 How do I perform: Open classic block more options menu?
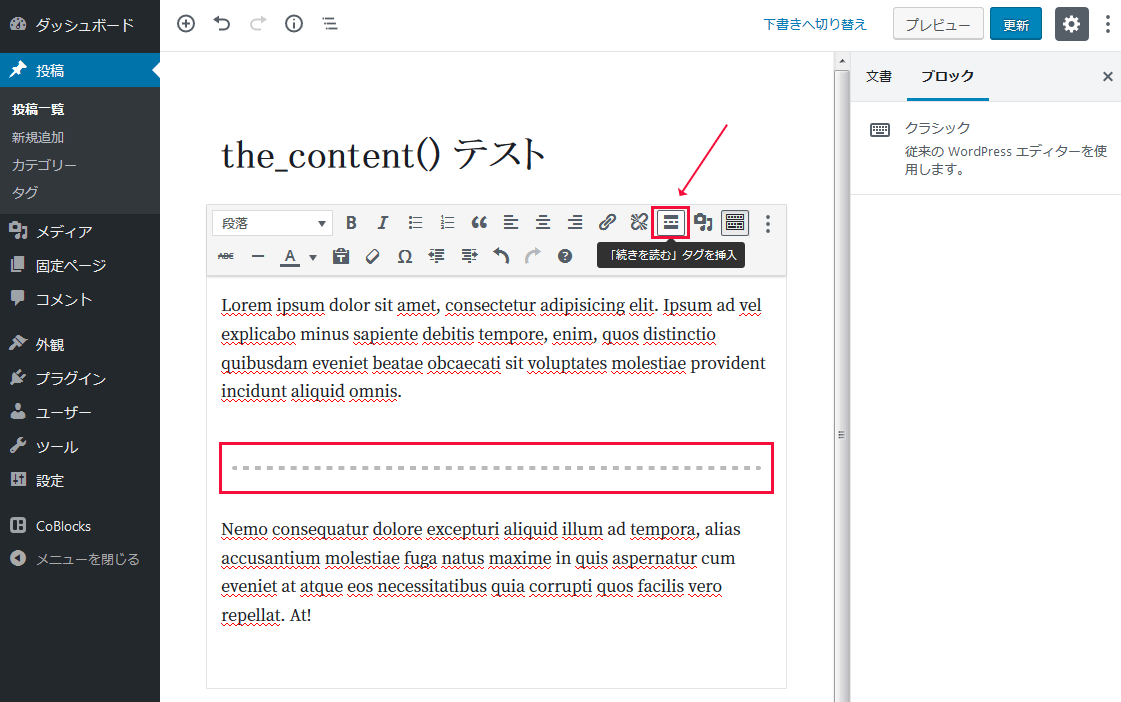[x=768, y=224]
